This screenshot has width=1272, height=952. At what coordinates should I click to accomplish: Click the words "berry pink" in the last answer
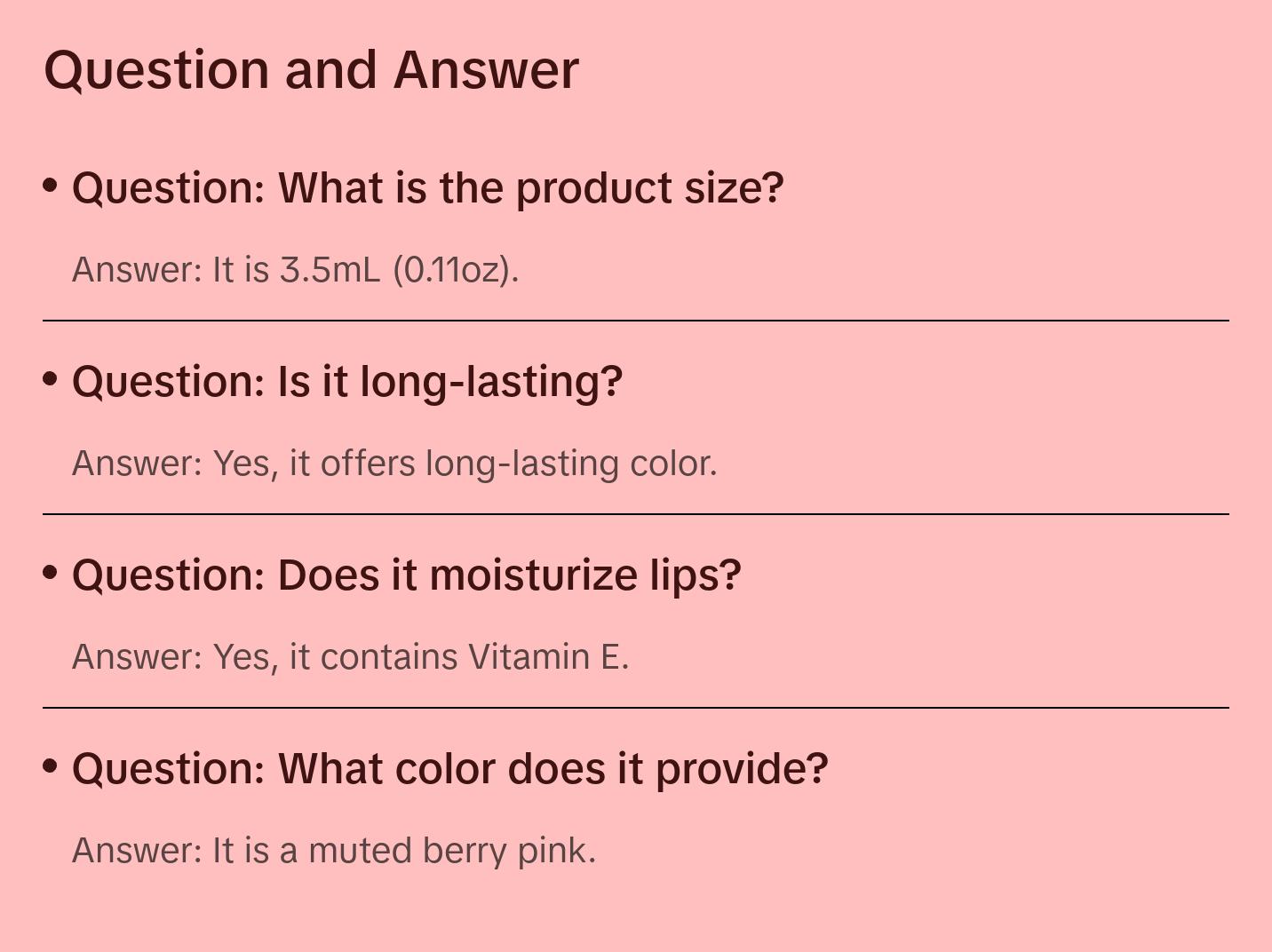point(508,850)
